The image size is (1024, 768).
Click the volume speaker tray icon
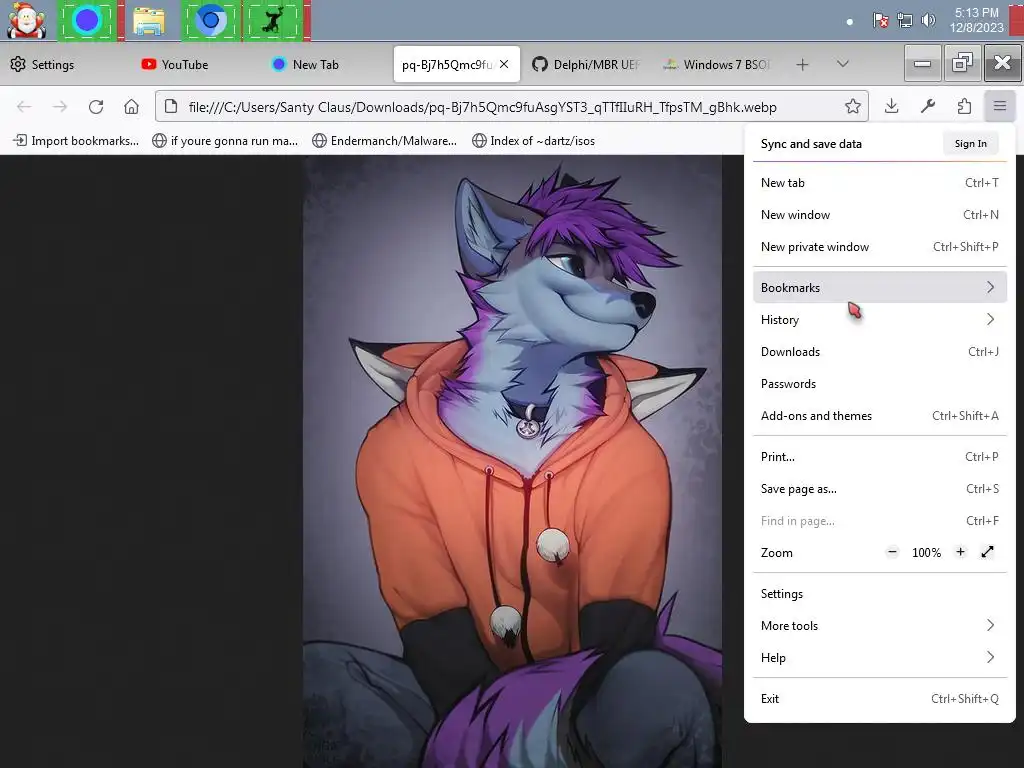coord(928,20)
